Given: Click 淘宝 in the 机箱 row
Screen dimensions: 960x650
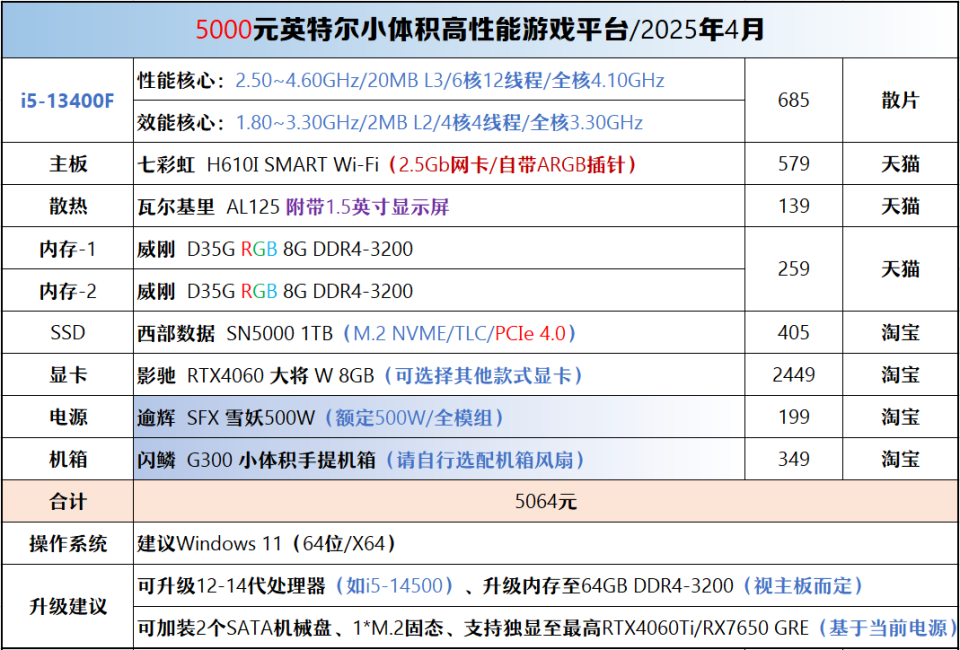Looking at the screenshot, I should 901,459.
